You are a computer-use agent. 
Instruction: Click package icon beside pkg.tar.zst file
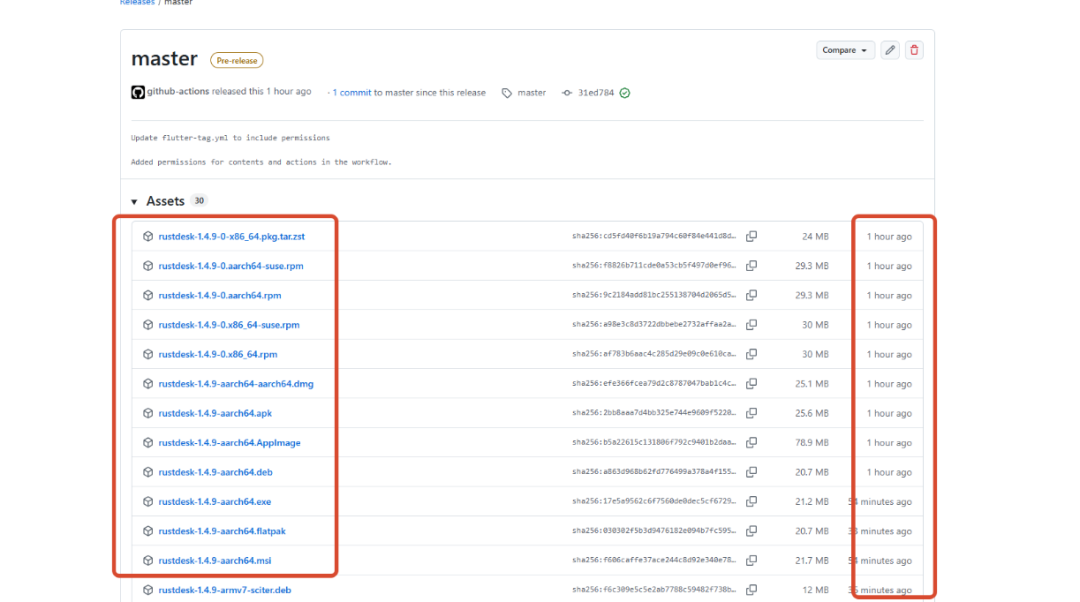pos(147,236)
